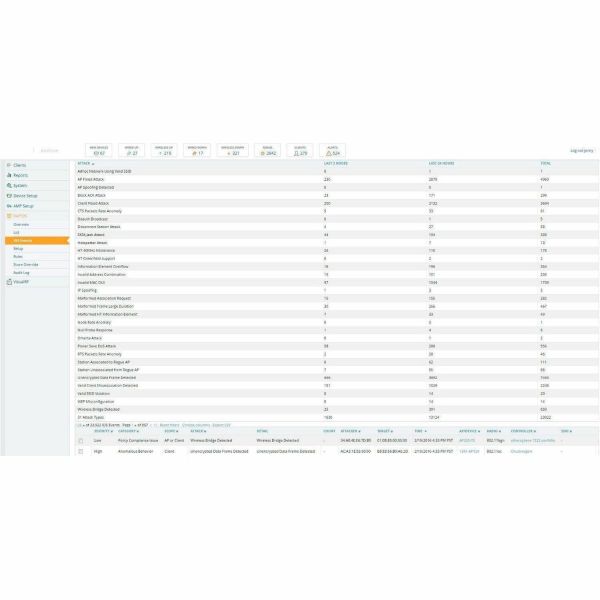
Task: Click the Clients status counter in header
Action: (300, 150)
